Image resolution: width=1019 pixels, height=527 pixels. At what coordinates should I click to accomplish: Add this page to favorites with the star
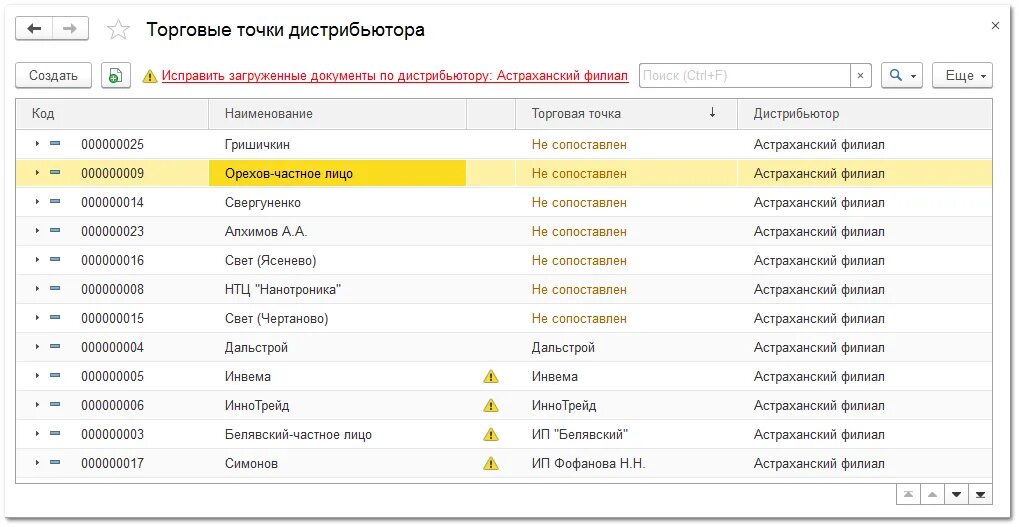pos(118,30)
